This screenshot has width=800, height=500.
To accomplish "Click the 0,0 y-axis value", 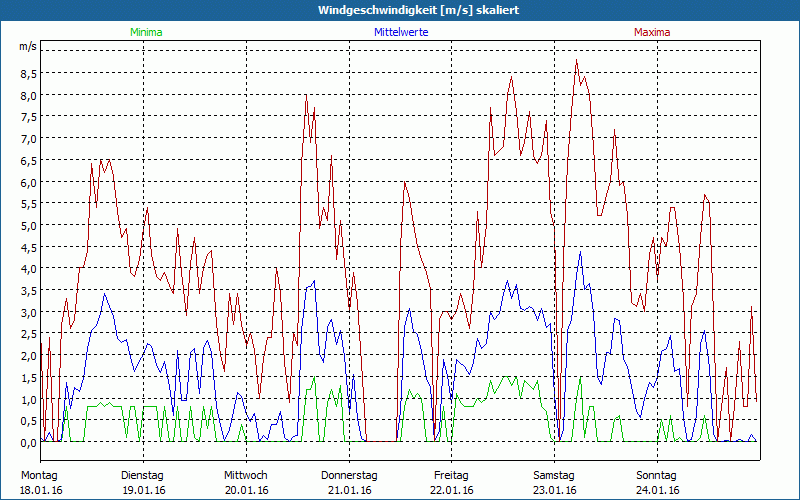I will (x=29, y=443).
